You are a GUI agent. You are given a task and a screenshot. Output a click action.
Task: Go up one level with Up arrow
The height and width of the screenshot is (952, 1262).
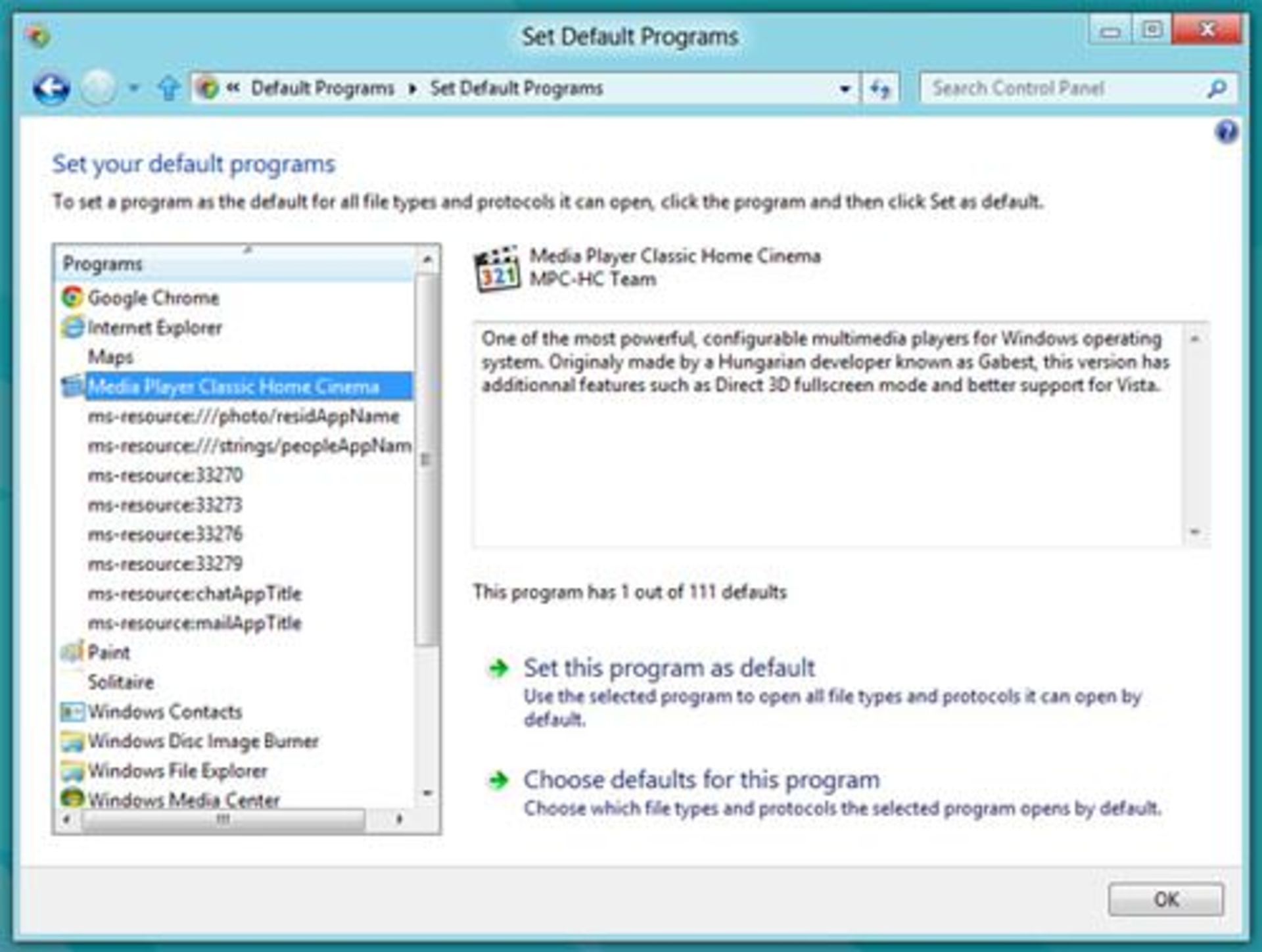pyautogui.click(x=169, y=88)
